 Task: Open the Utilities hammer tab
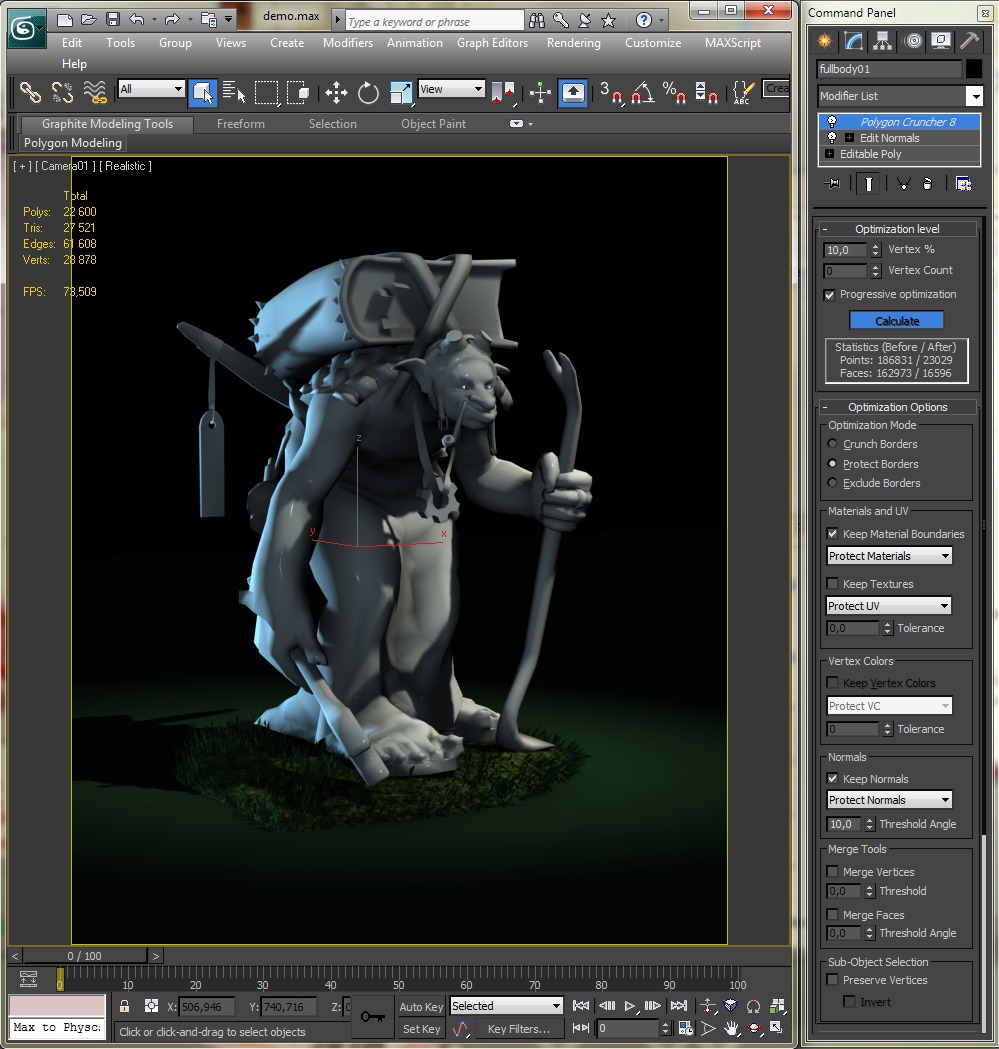tap(968, 41)
